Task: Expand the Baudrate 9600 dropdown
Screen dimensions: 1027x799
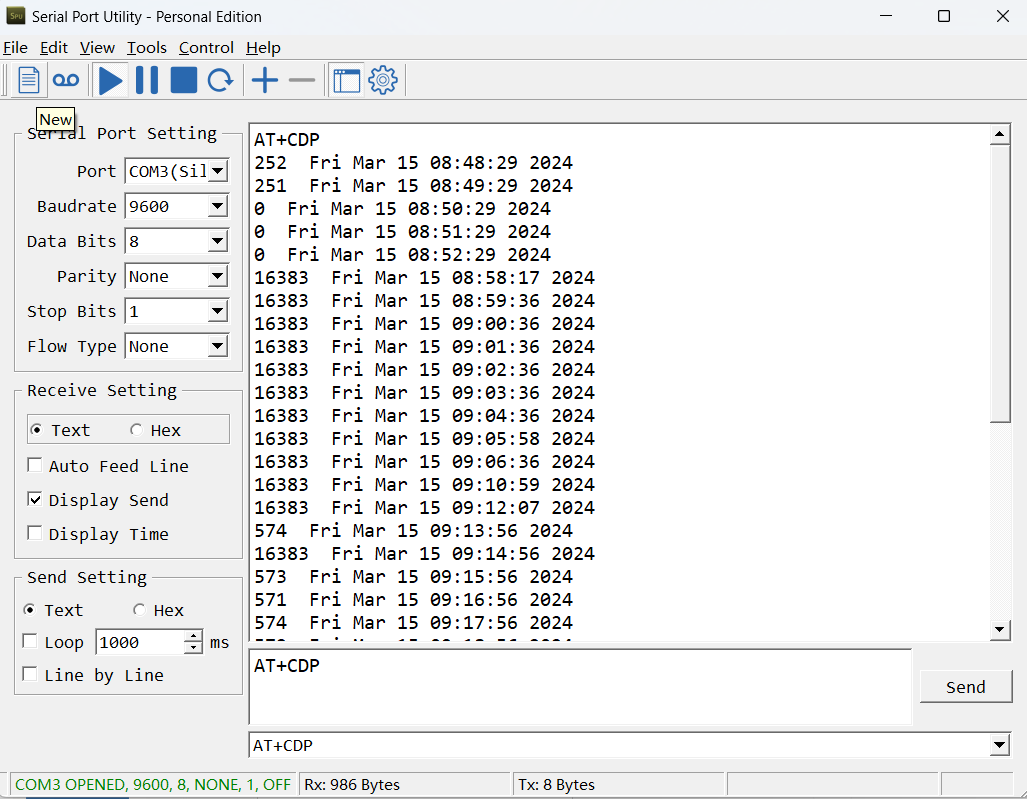Action: click(x=218, y=206)
